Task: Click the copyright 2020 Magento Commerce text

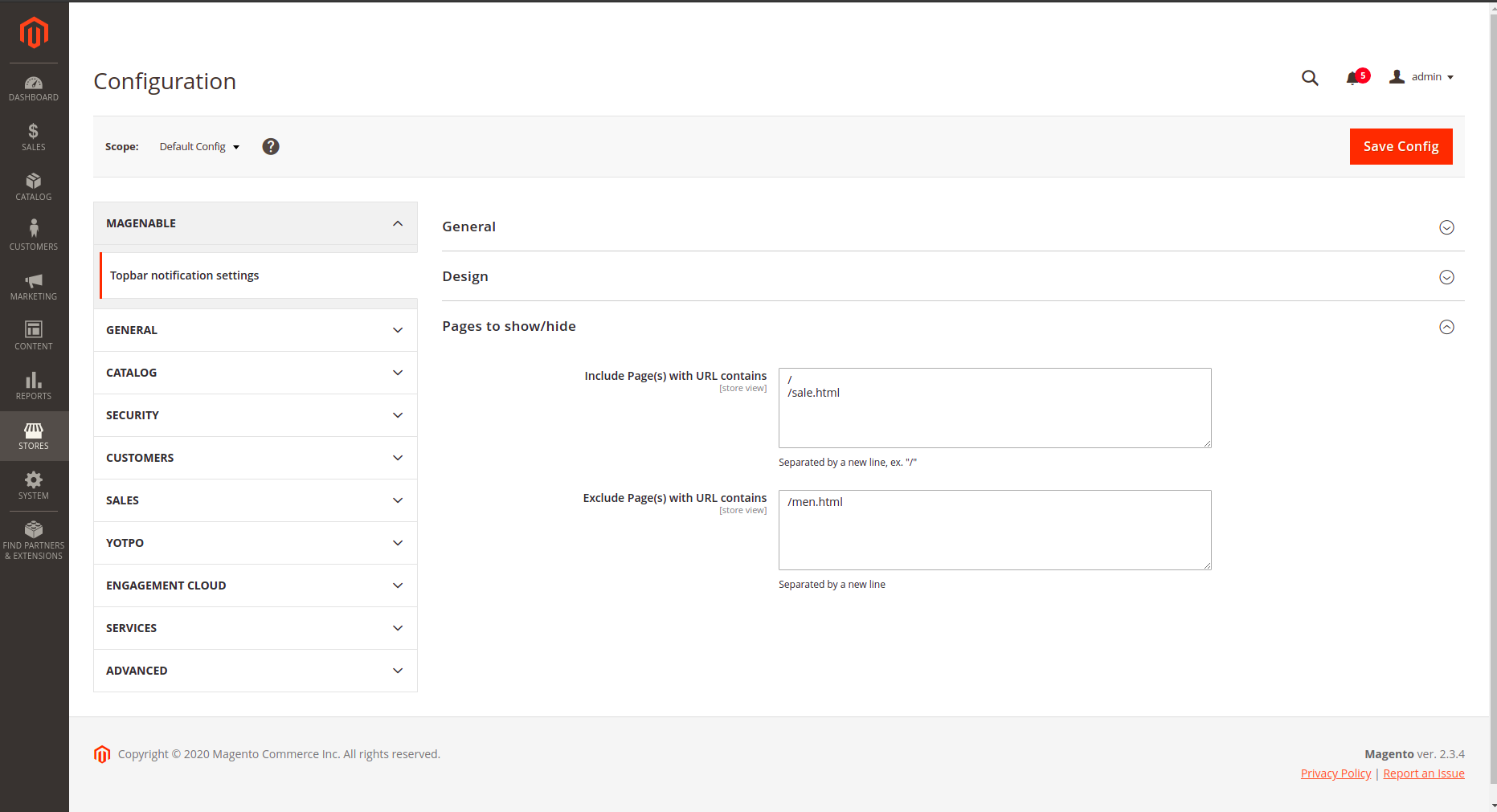Action: pos(279,754)
